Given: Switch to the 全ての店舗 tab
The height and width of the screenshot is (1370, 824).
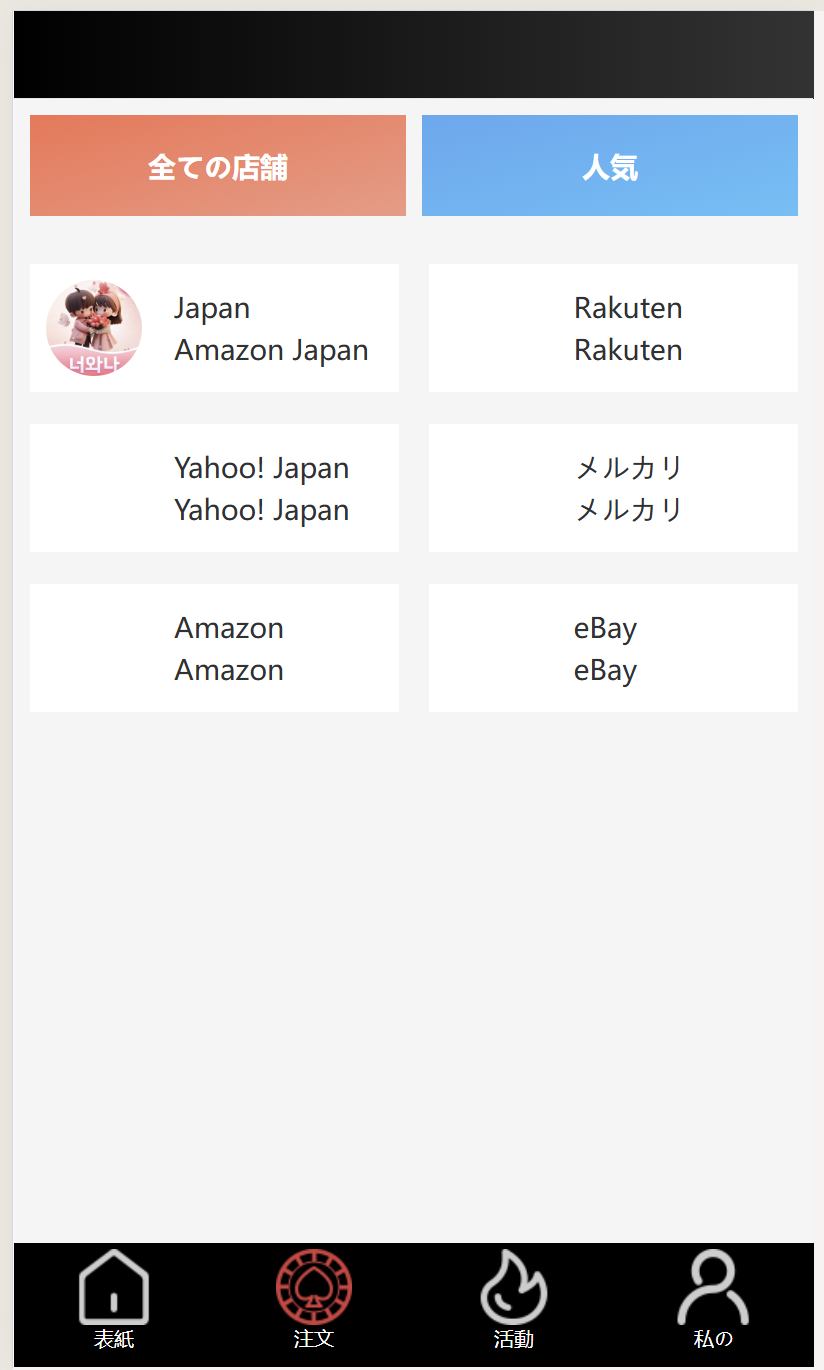Looking at the screenshot, I should (218, 166).
